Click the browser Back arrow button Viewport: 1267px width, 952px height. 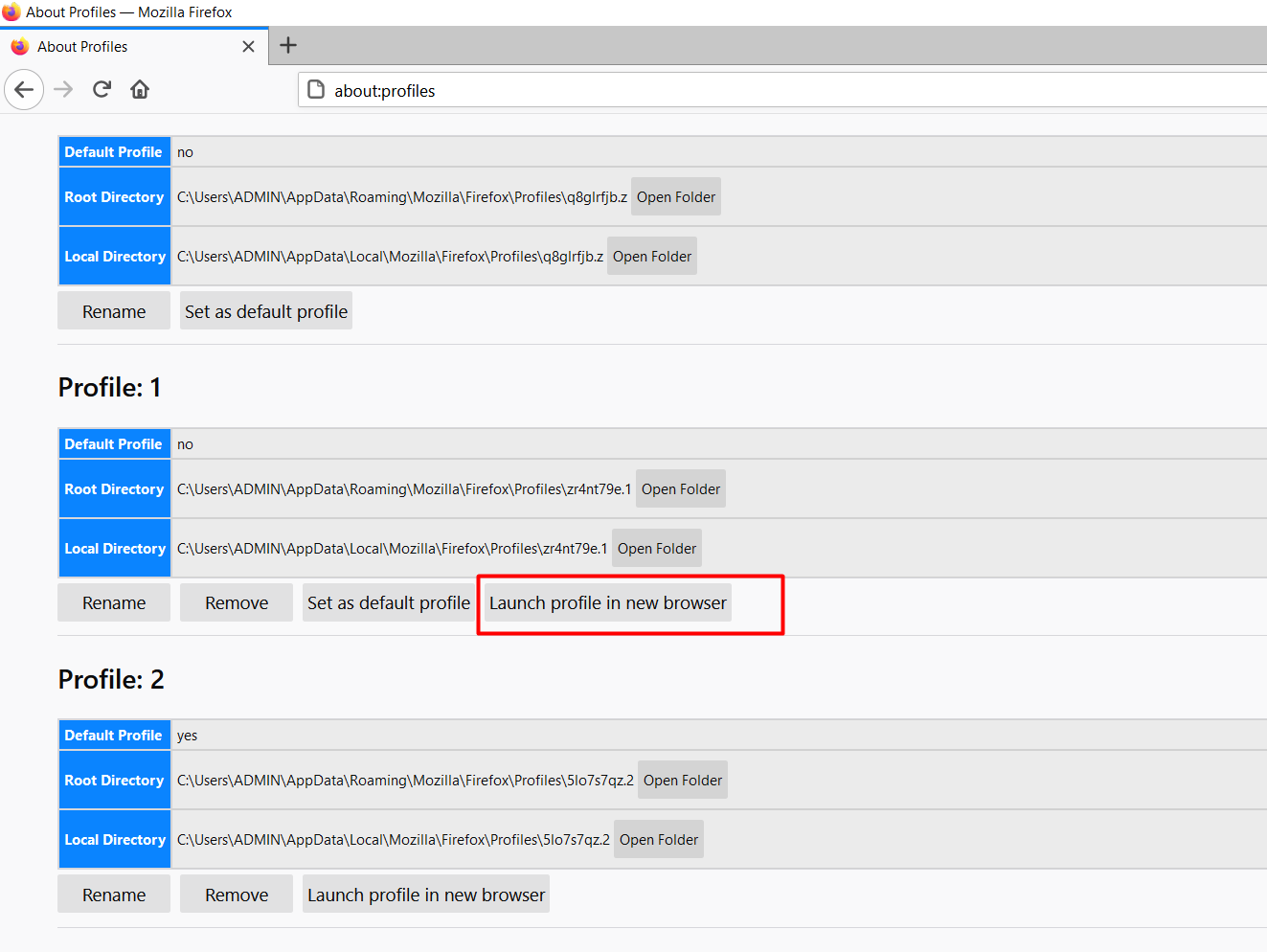24,90
